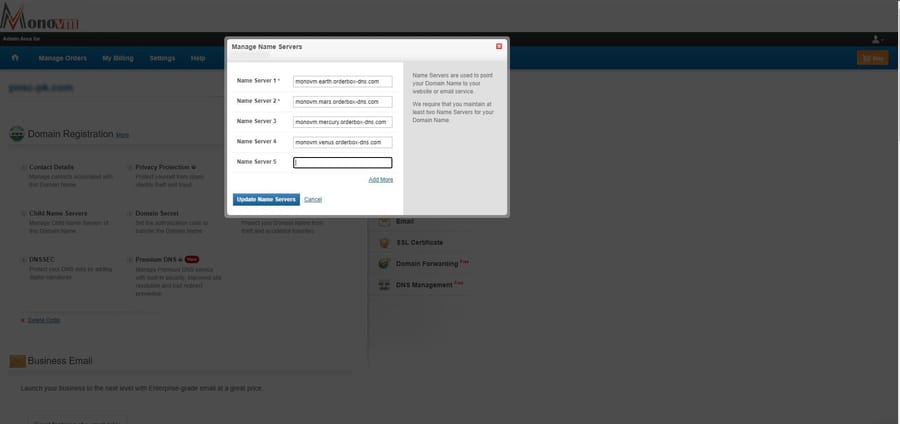Screen dimensions: 900x424
Task: Click the DNS Management icon
Action: click(x=385, y=285)
